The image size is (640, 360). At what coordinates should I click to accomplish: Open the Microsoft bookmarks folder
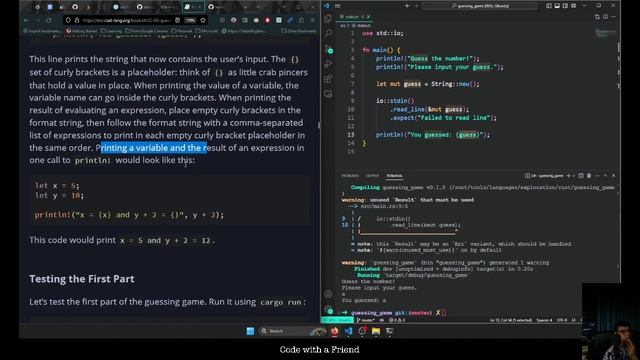[x=207, y=31]
